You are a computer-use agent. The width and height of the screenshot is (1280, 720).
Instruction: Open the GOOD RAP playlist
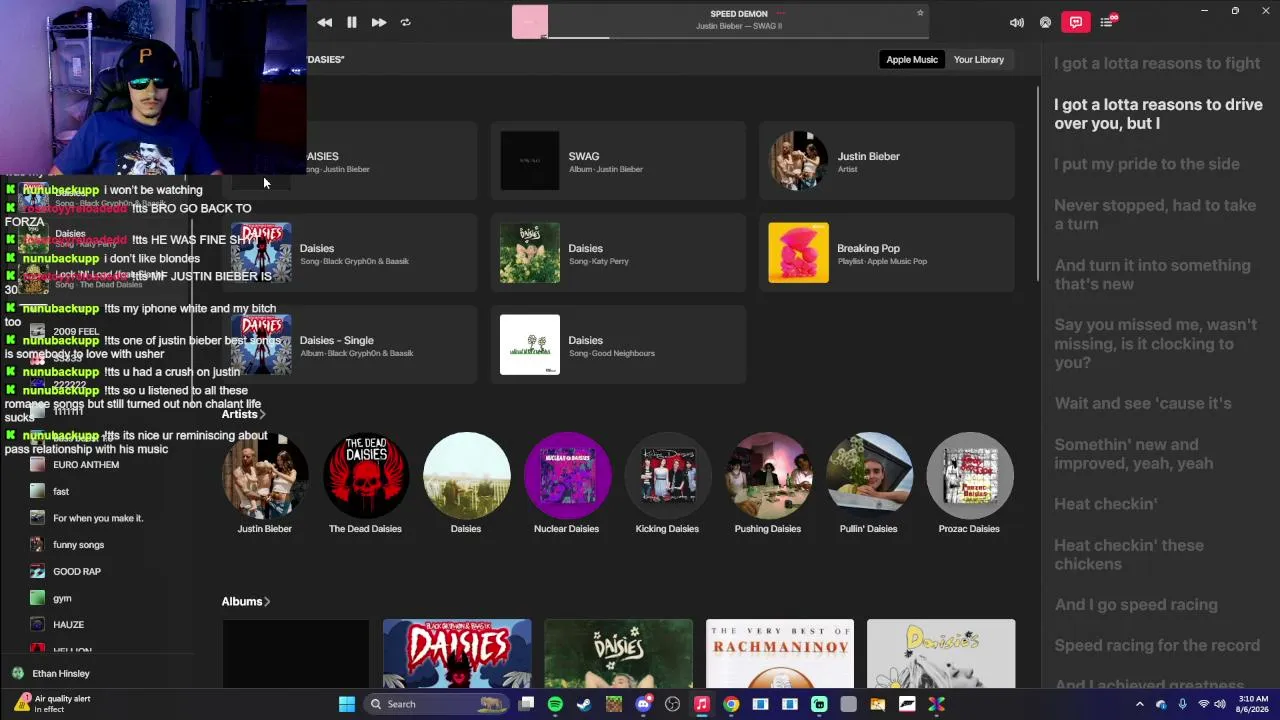[x=77, y=572]
